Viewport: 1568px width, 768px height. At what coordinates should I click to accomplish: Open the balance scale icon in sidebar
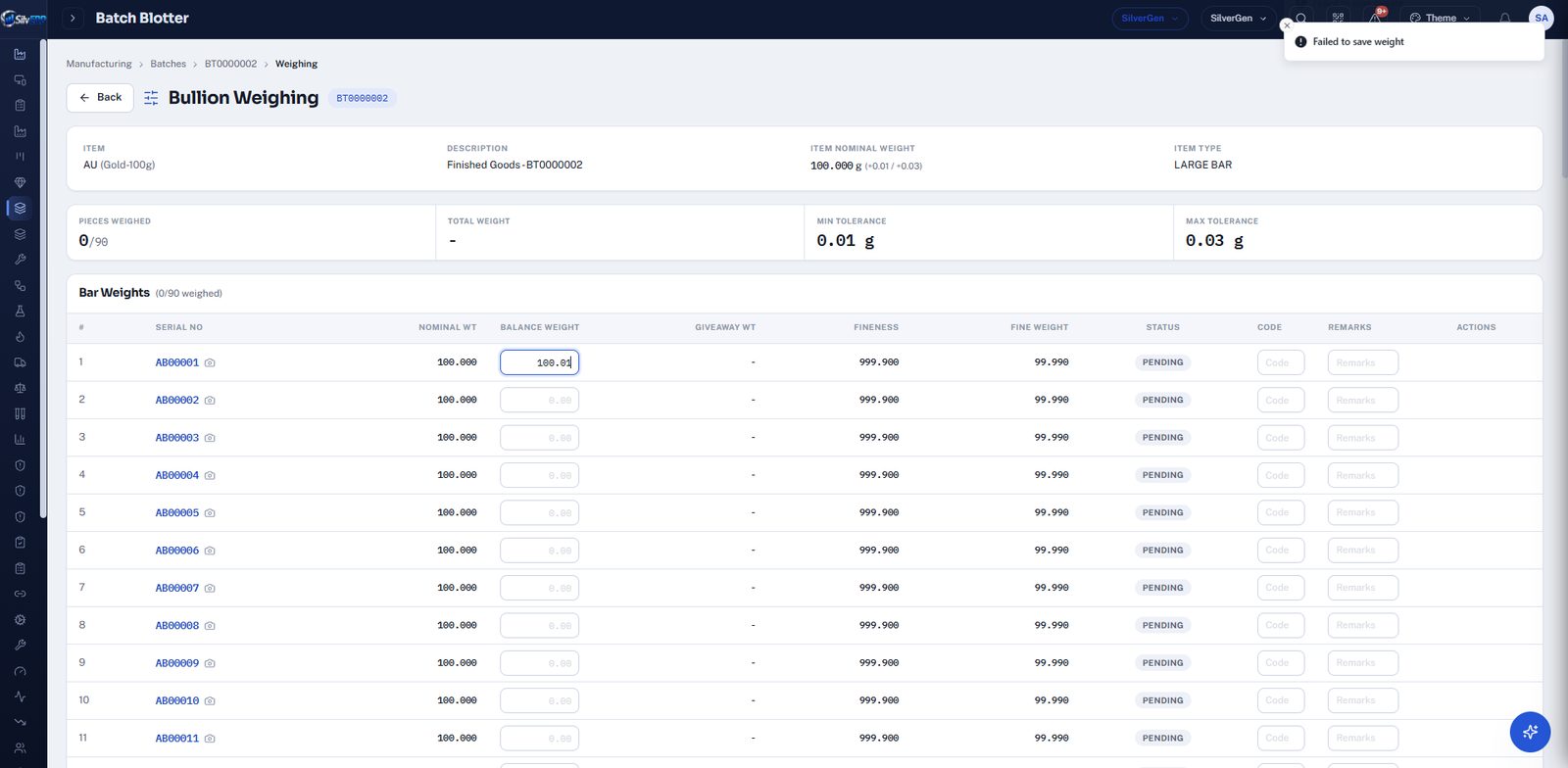tap(20, 388)
